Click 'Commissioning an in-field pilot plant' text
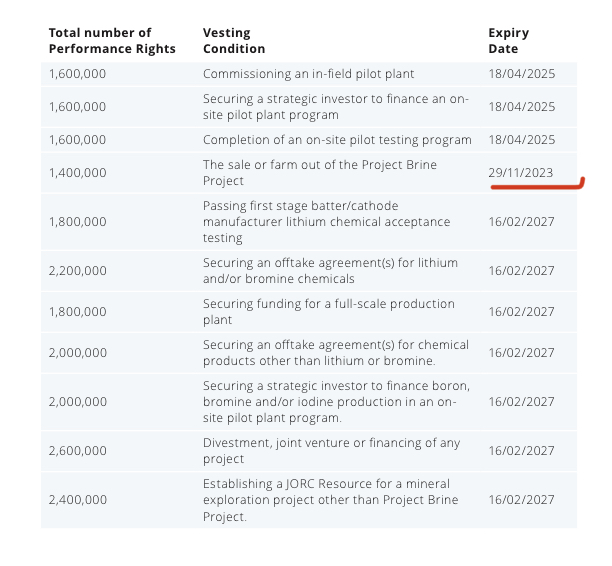This screenshot has width=612, height=566. (x=308, y=74)
